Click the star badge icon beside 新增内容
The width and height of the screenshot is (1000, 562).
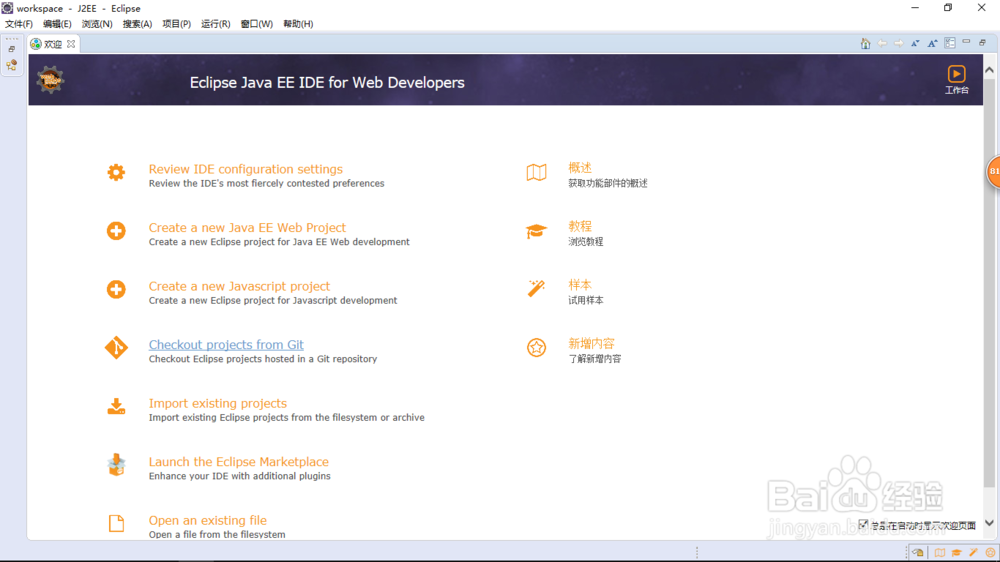(536, 348)
